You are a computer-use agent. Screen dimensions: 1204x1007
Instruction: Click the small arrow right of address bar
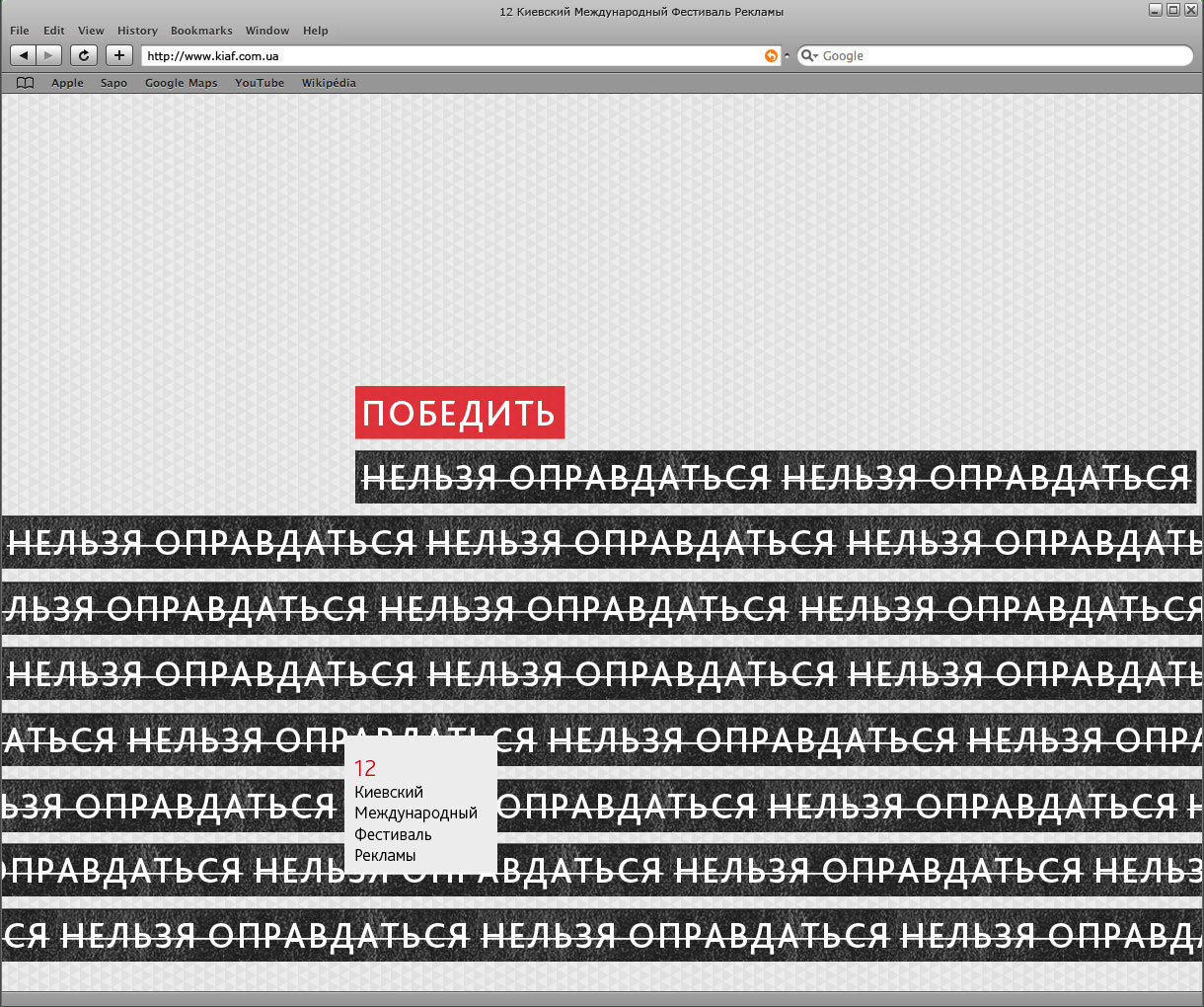click(787, 56)
